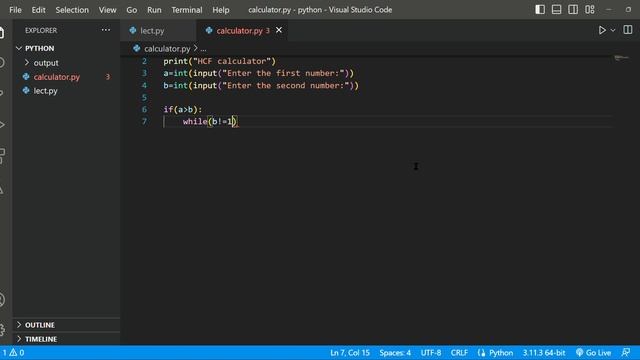Click the print("HCF calculator") code line
Image resolution: width=640 pixels, height=360 pixels.
(220, 61)
